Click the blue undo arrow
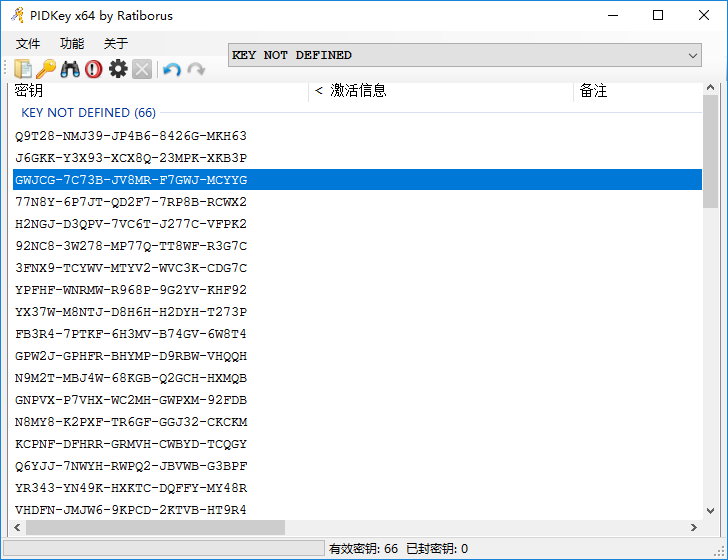Image resolution: width=728 pixels, height=560 pixels. 172,70
